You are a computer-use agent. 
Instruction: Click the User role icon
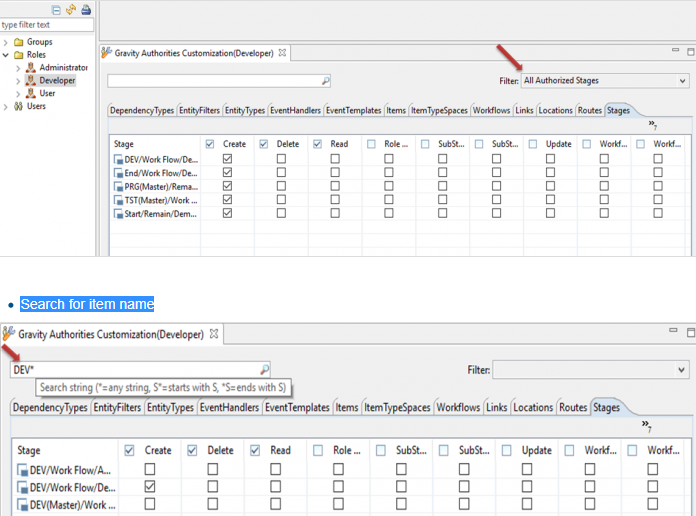point(31,93)
